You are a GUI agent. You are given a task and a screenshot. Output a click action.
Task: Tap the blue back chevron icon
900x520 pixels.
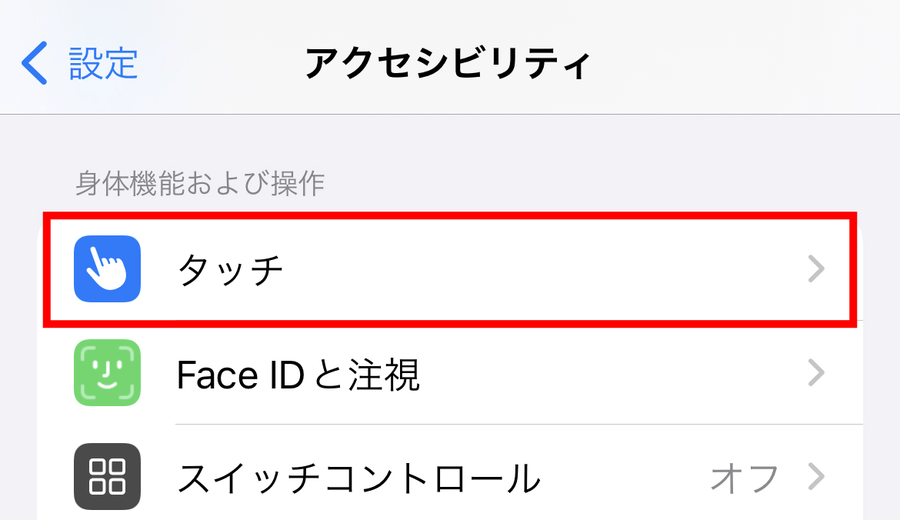coord(34,63)
